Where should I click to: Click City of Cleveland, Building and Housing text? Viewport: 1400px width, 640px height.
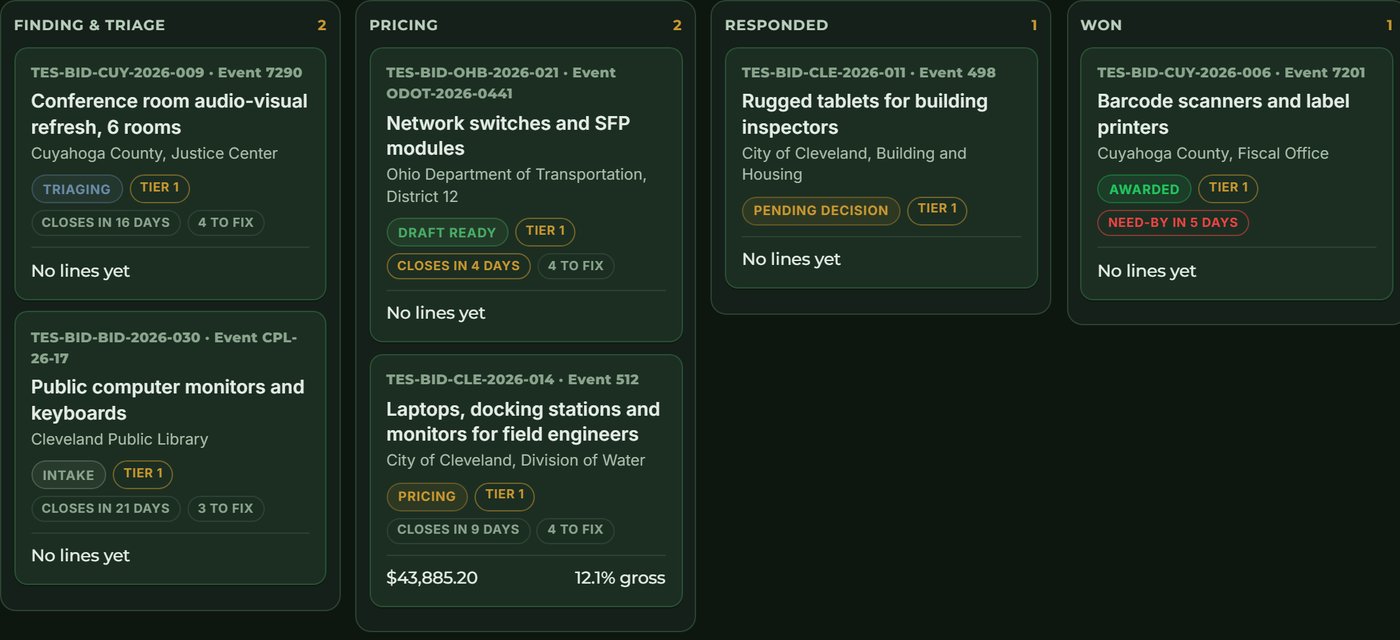[x=854, y=164]
